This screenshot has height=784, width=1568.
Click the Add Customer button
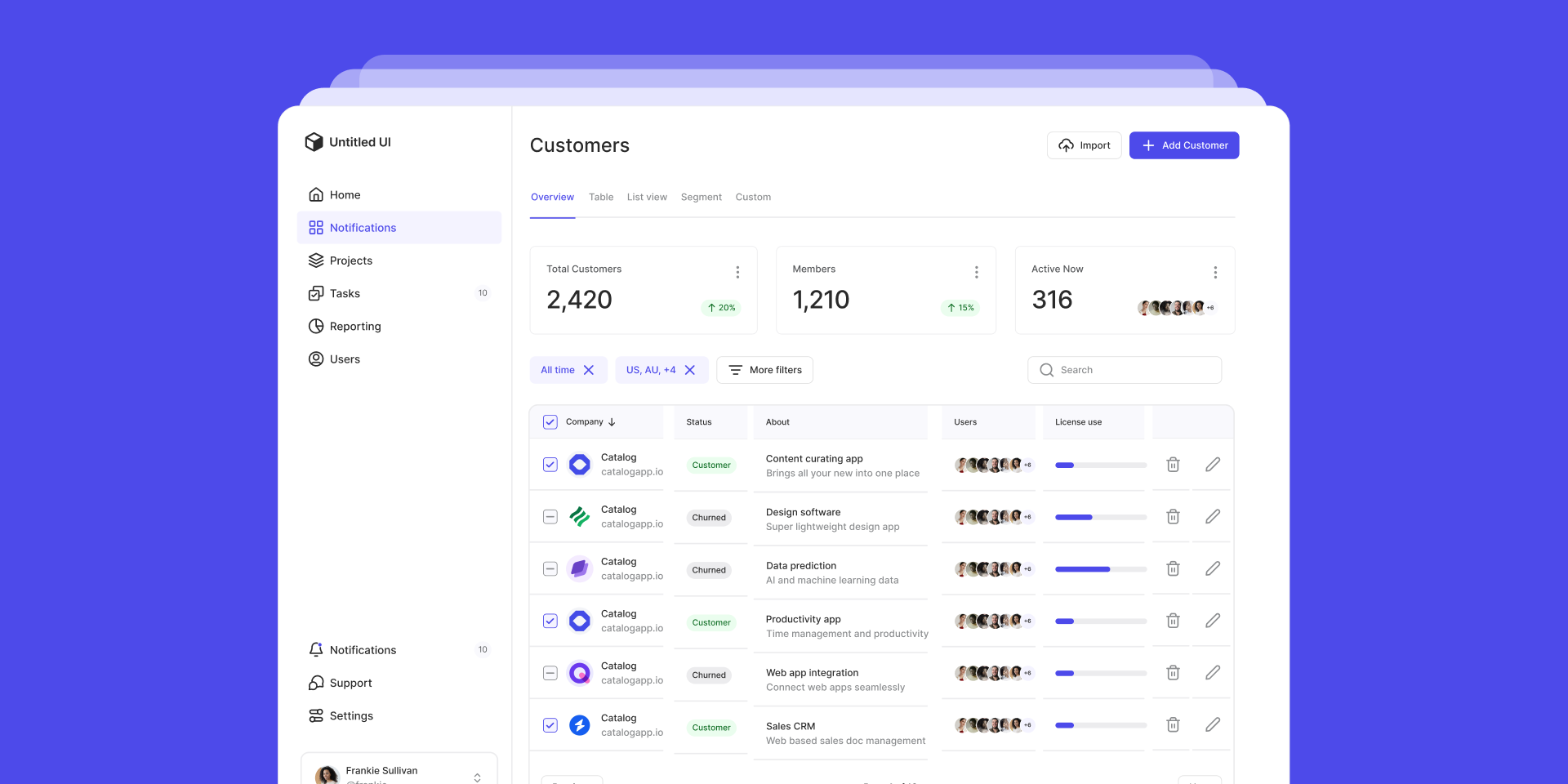1183,145
